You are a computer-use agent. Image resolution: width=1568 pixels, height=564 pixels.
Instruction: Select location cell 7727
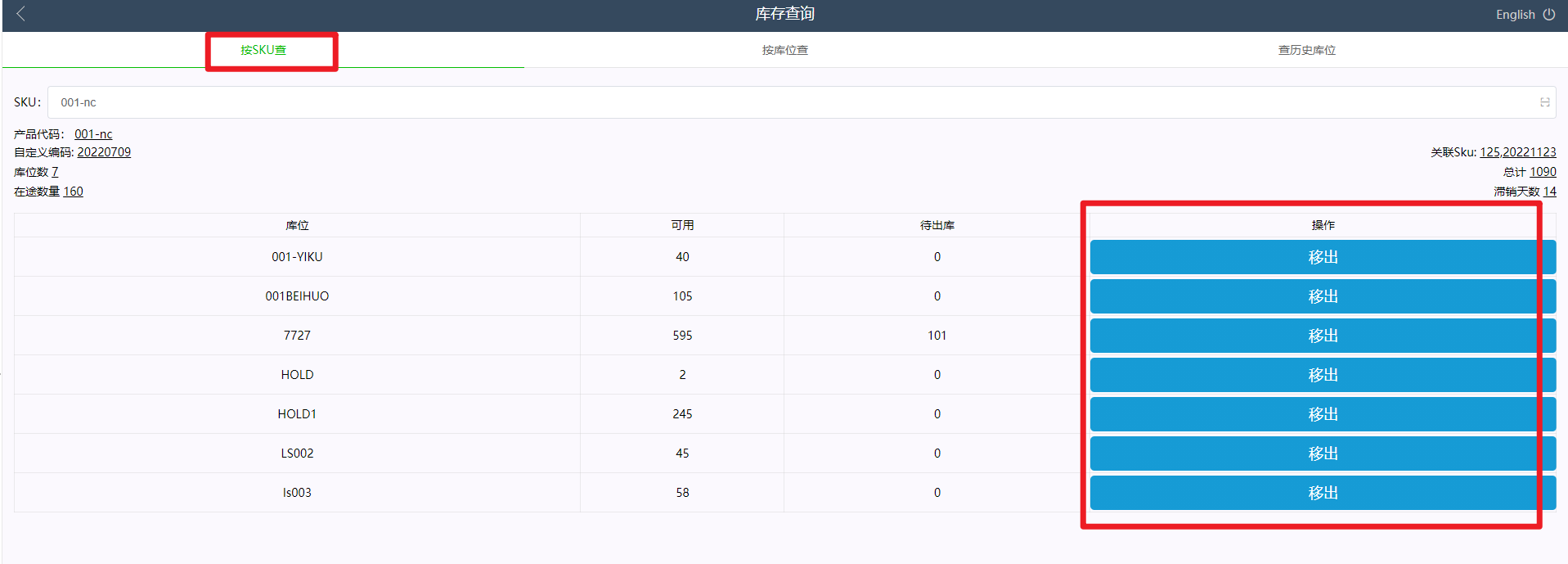[297, 336]
